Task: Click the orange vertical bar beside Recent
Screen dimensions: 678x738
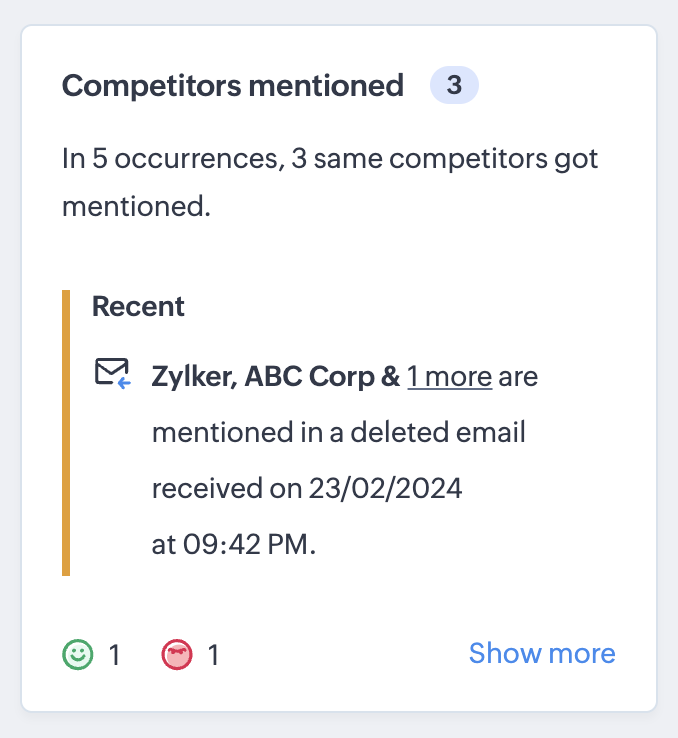Action: pyautogui.click(x=66, y=432)
